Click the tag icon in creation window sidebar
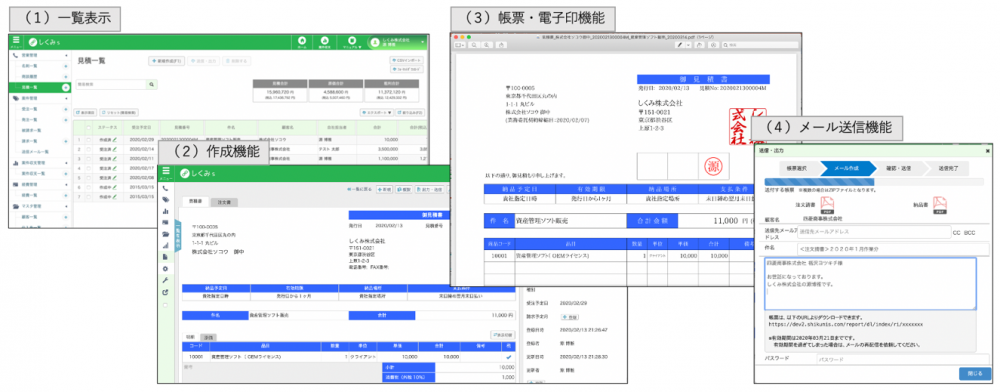 (x=166, y=200)
